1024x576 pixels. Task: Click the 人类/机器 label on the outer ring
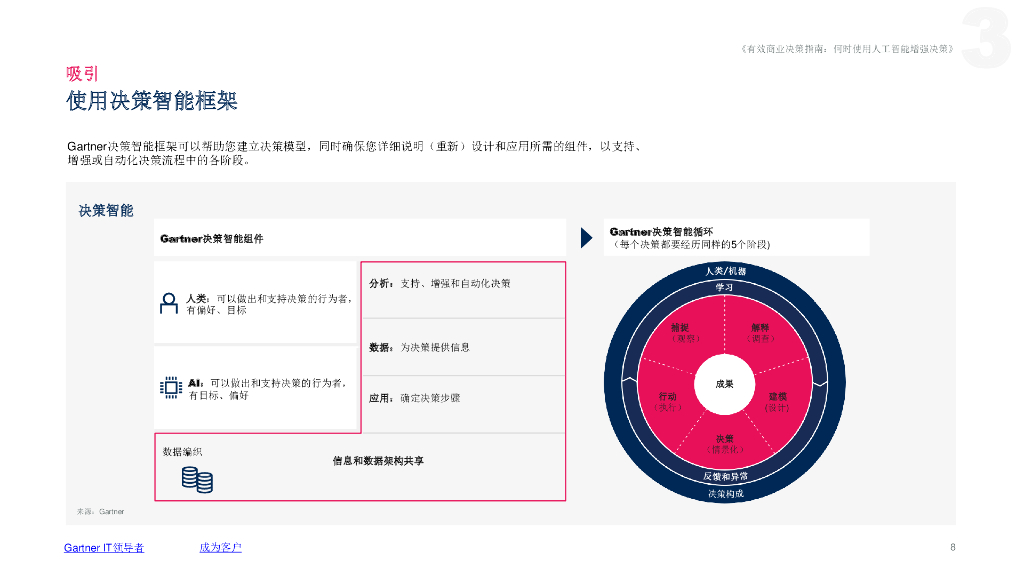click(725, 272)
